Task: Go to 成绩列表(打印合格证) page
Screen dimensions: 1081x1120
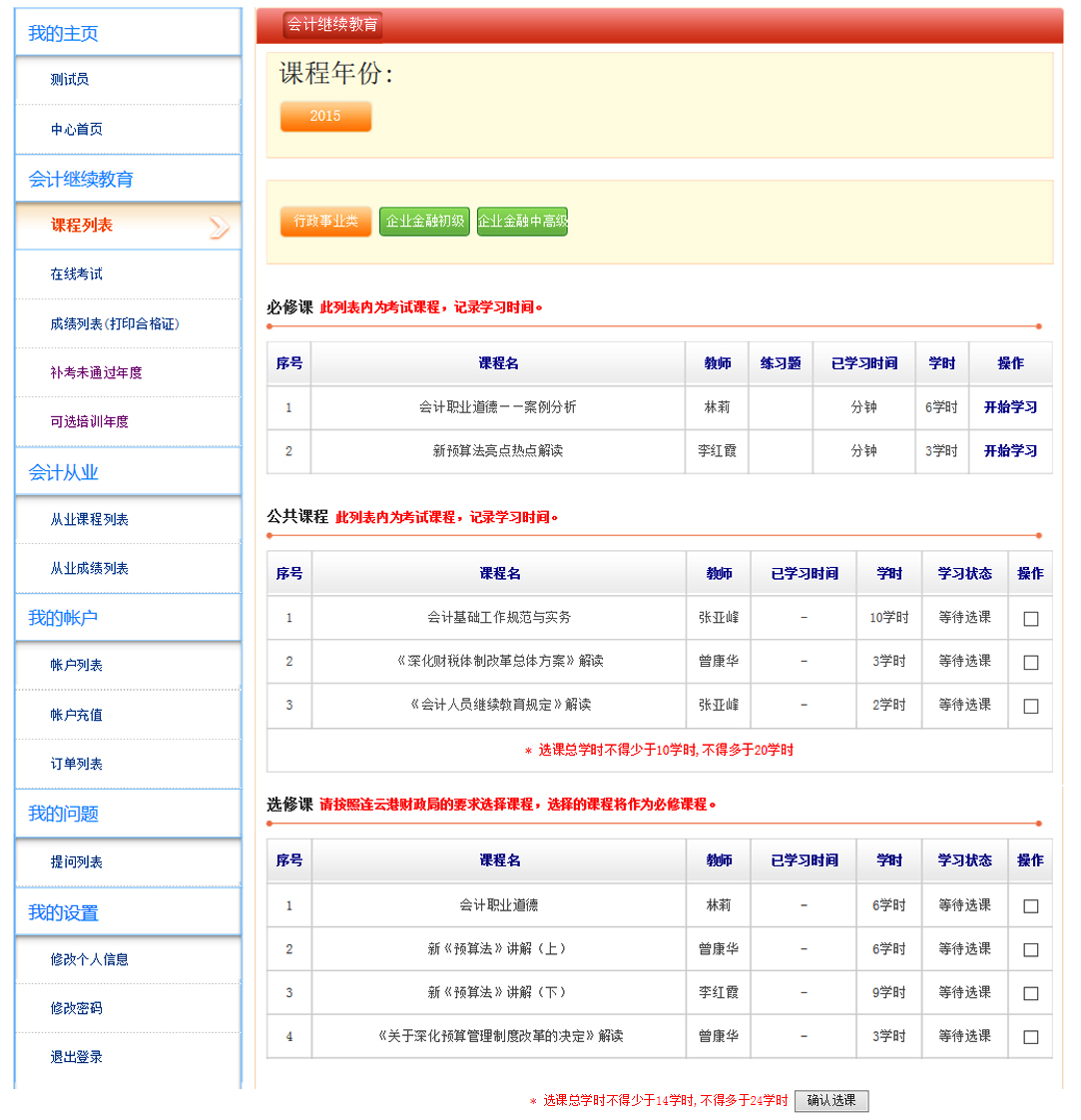Action: click(115, 324)
